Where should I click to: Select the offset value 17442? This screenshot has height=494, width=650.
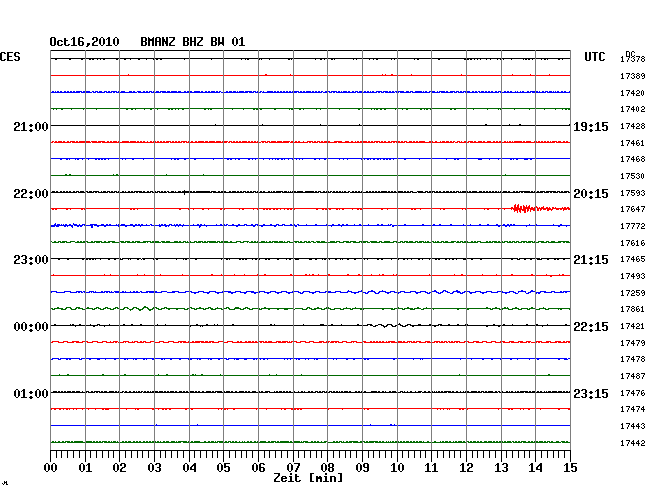(x=633, y=443)
